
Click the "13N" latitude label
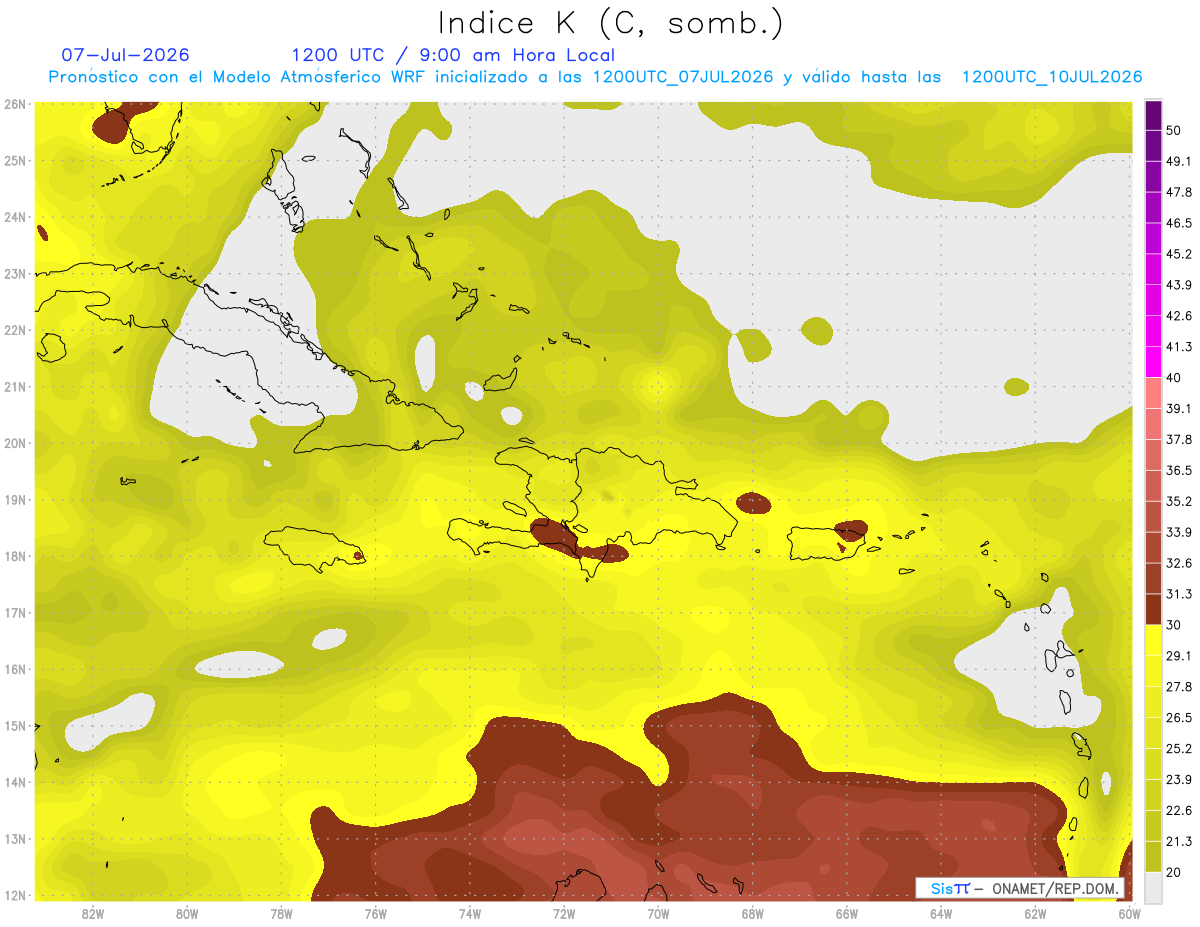pos(15,838)
